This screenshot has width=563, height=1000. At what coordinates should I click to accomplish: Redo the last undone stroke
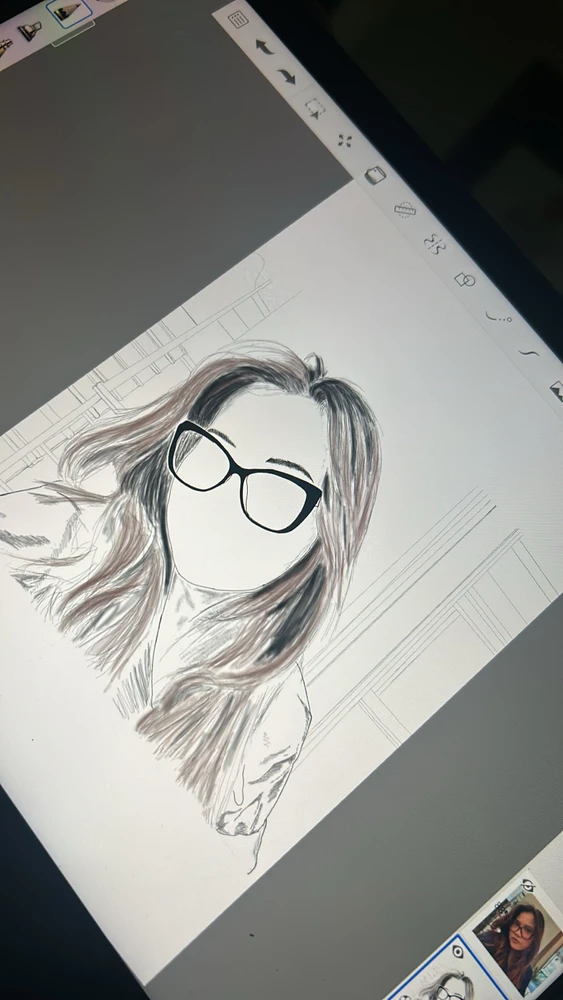click(x=288, y=77)
